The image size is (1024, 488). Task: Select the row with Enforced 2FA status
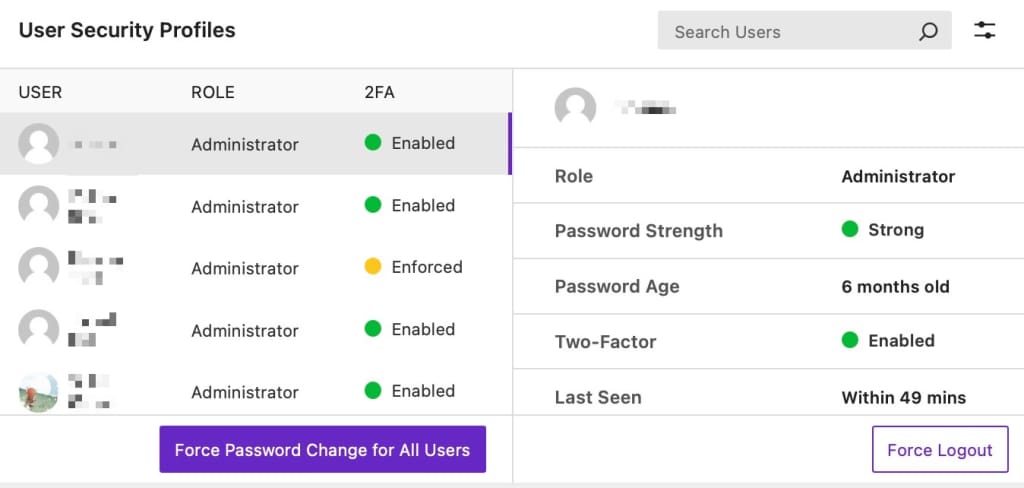coord(255,267)
